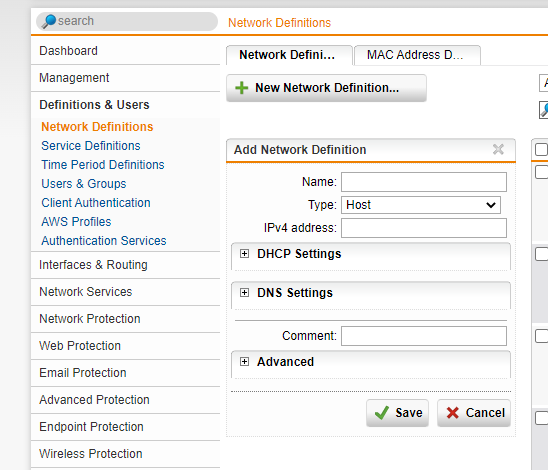Click the green checkmark Save icon
Image resolution: width=548 pixels, height=470 pixels.
(382, 413)
